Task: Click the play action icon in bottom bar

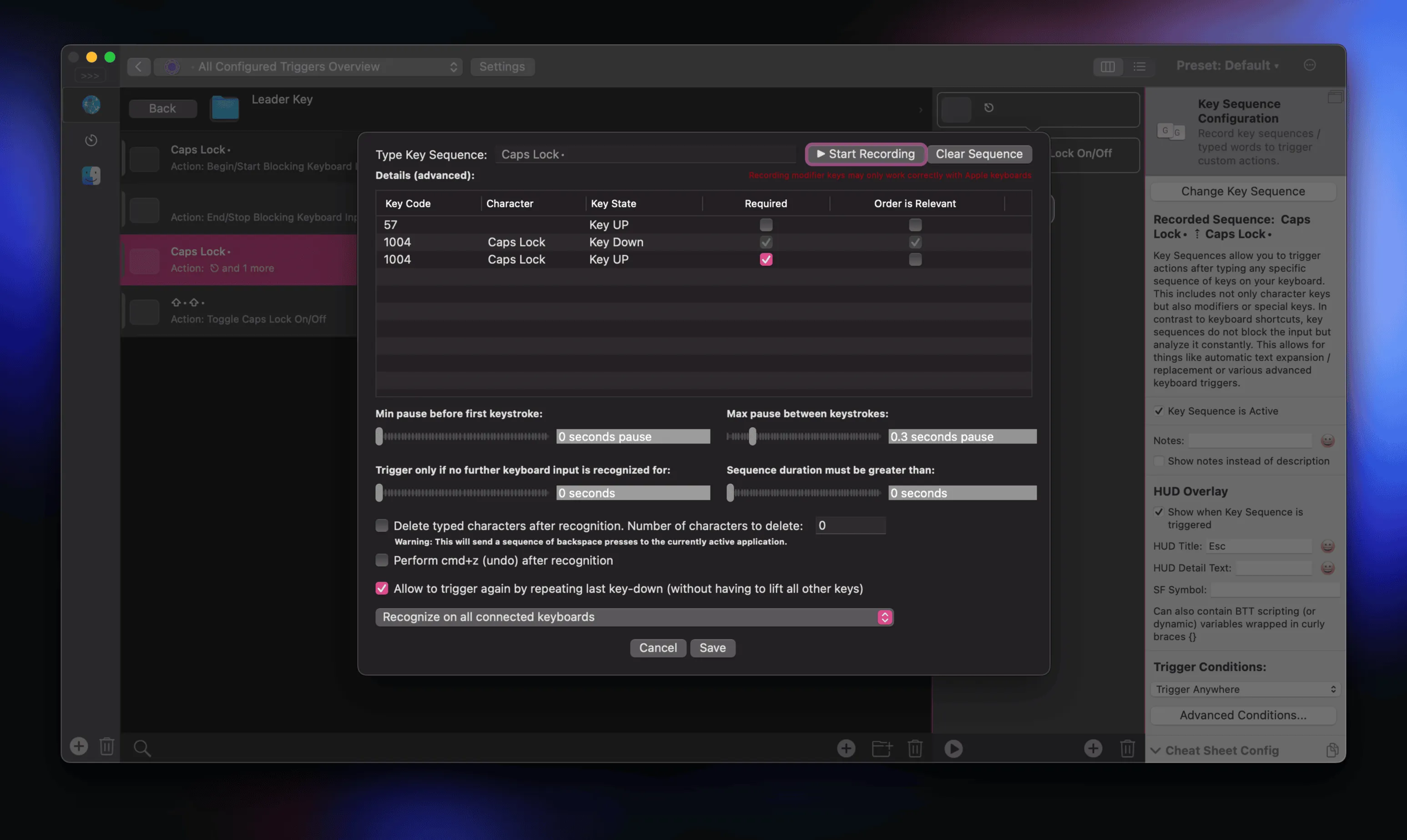Action: click(x=953, y=748)
